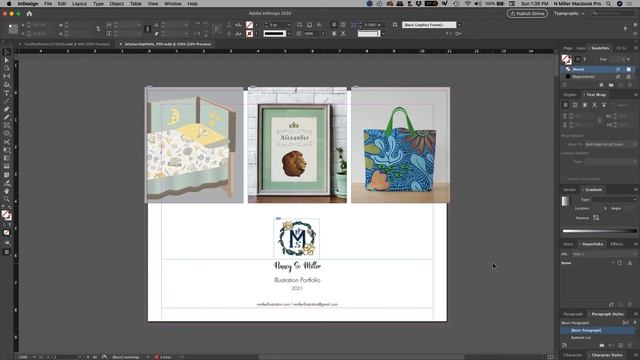Open the Window menu
This screenshot has width=640, height=360.
[x=173, y=4]
